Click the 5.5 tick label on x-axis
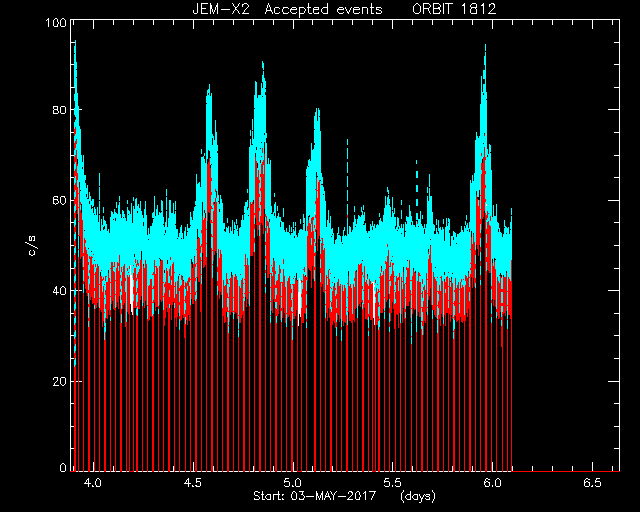The image size is (640, 512). [393, 483]
